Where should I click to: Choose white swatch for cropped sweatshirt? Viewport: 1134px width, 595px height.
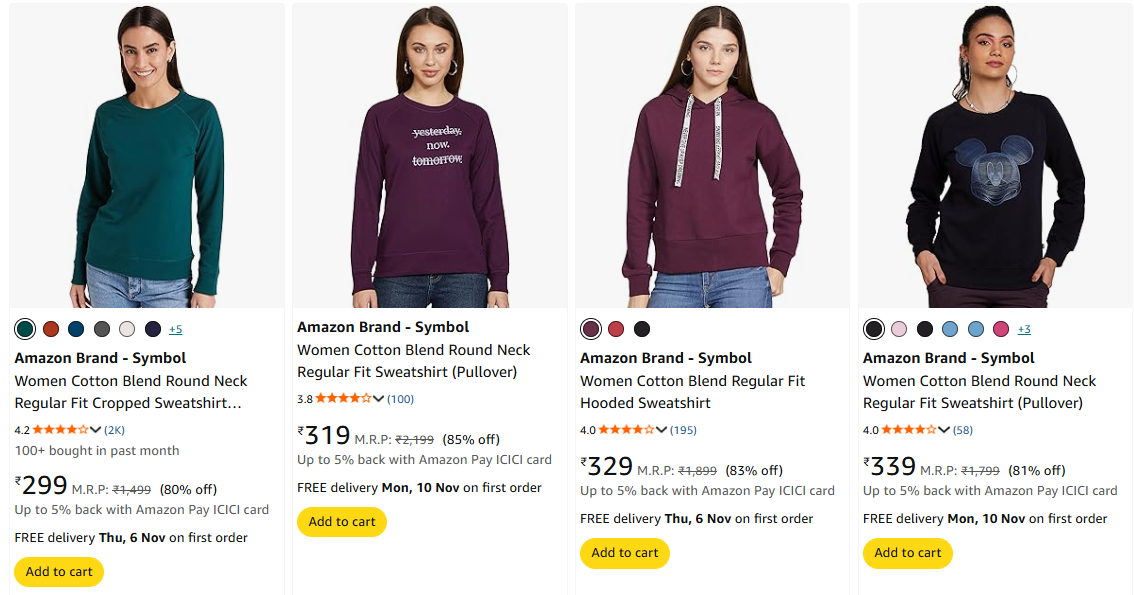tap(127, 329)
